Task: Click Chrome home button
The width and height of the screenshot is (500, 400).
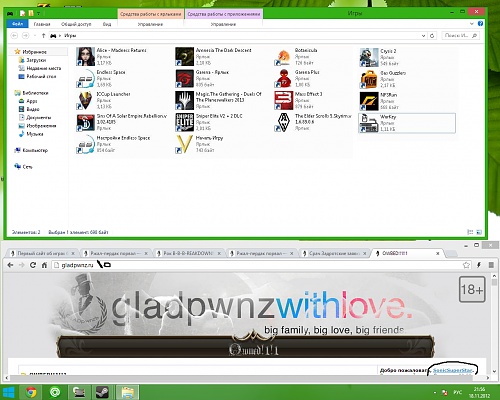Action: point(44,265)
